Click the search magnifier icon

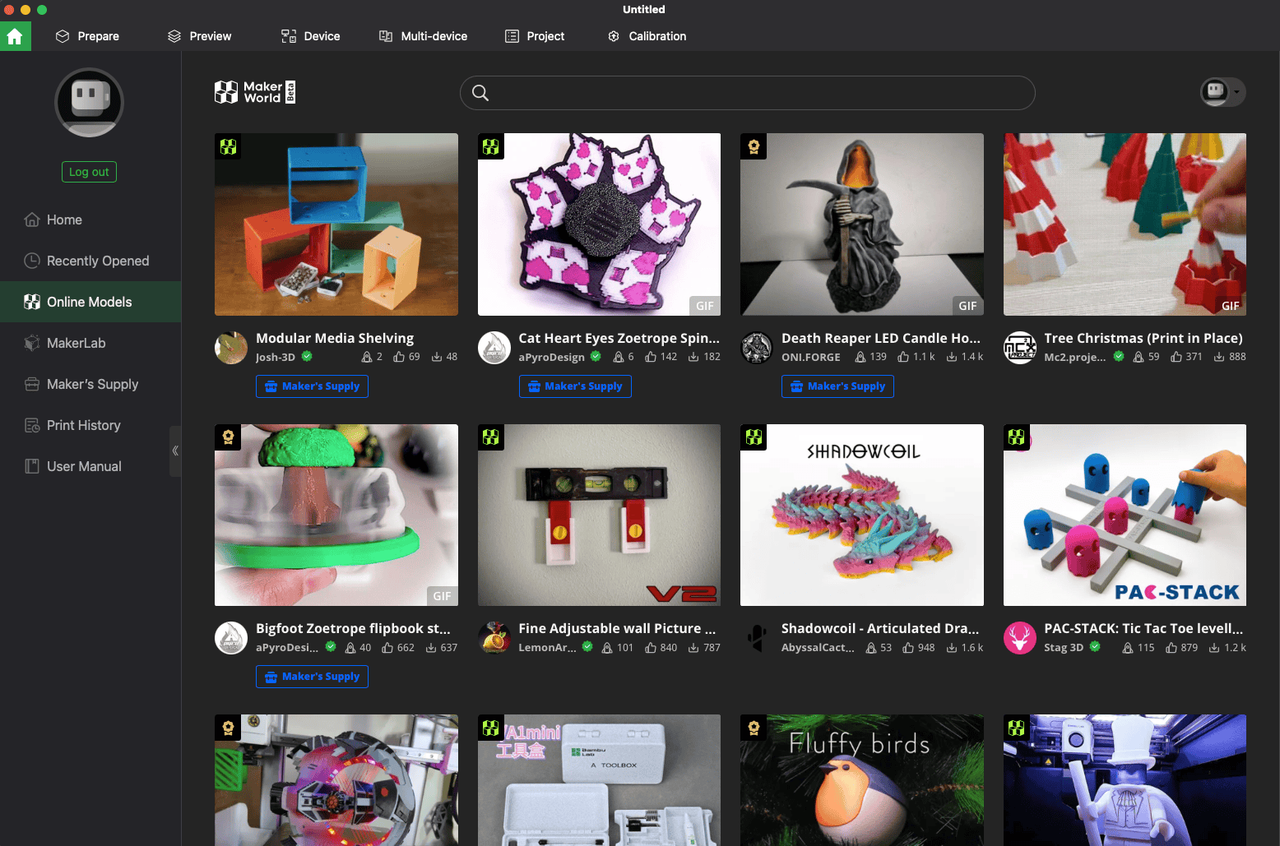coord(480,93)
